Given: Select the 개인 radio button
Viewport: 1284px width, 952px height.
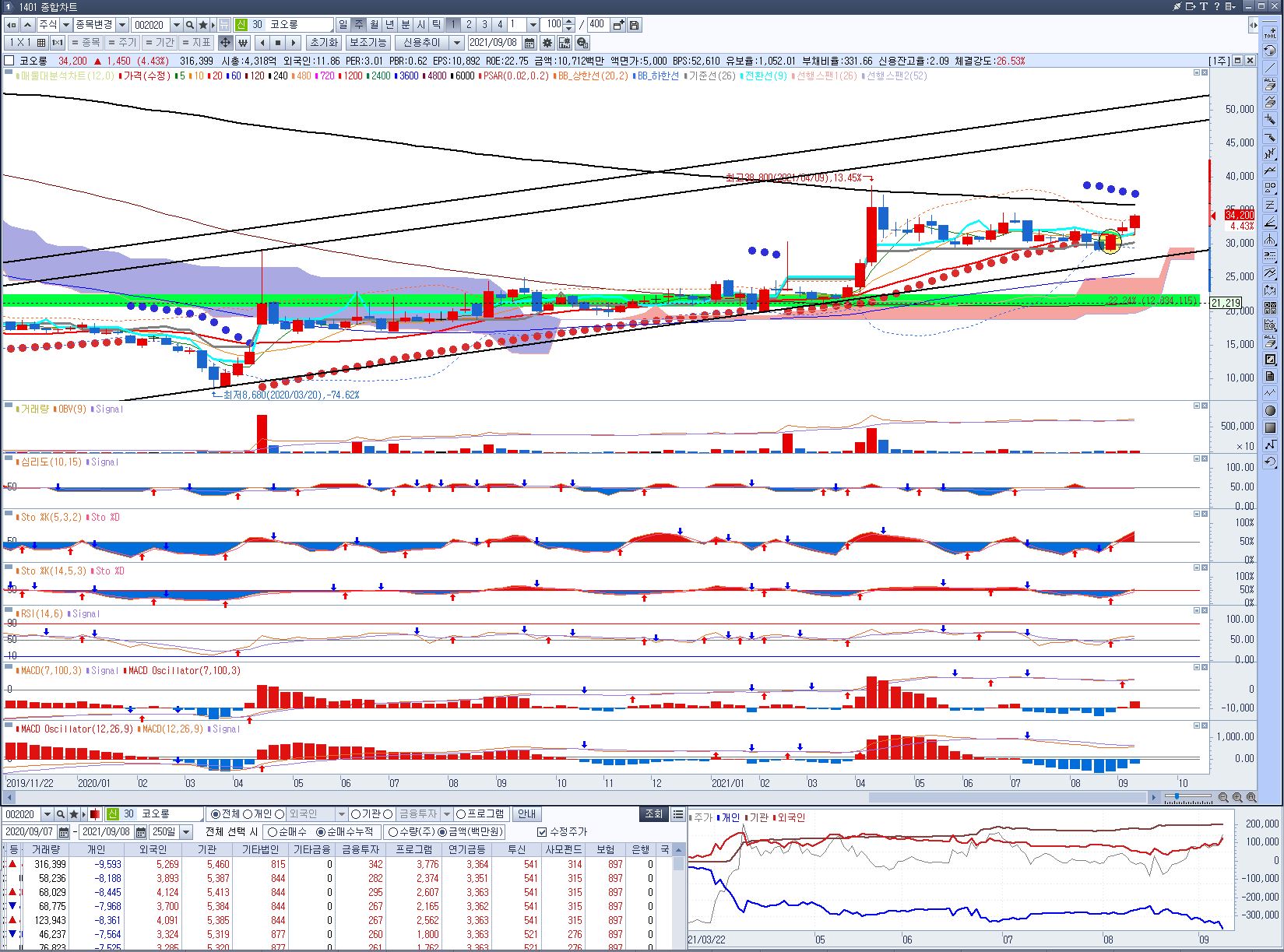Looking at the screenshot, I should coord(248,814).
